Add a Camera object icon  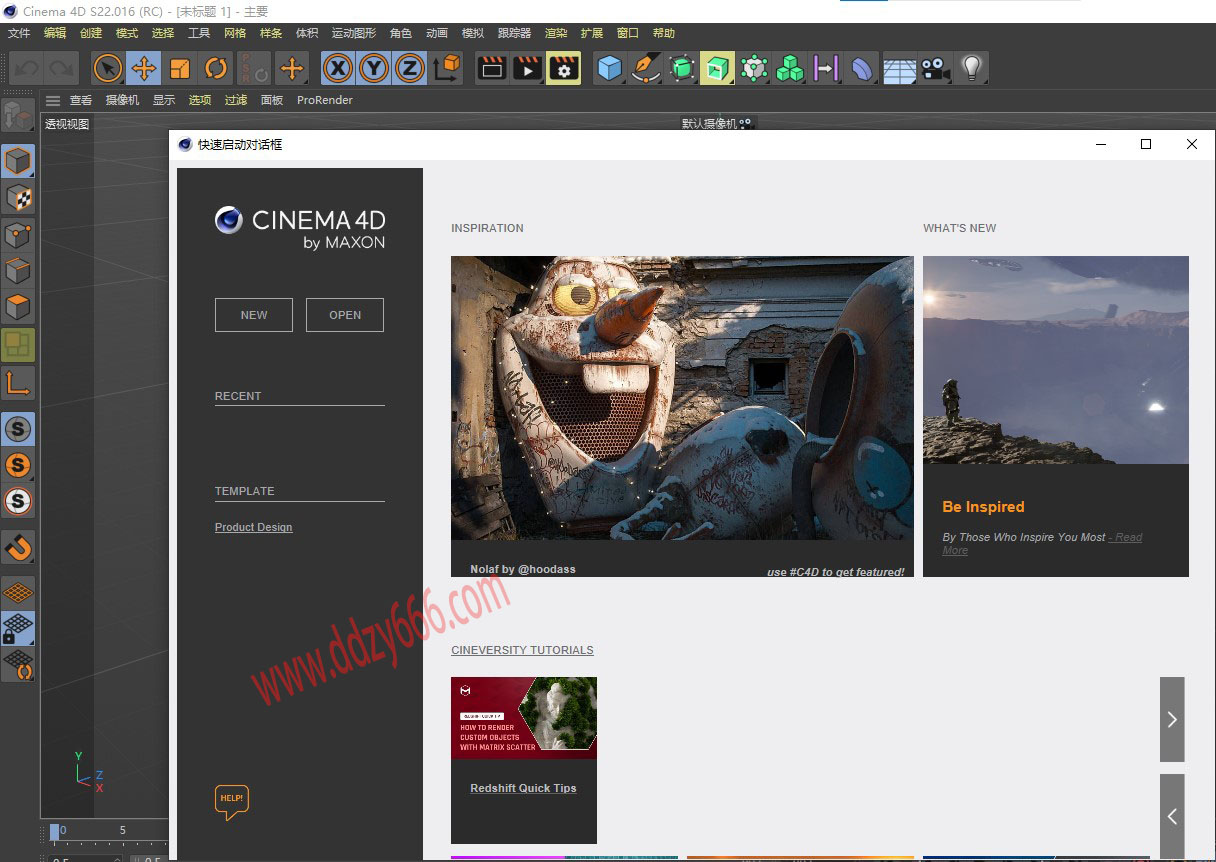(x=935, y=68)
